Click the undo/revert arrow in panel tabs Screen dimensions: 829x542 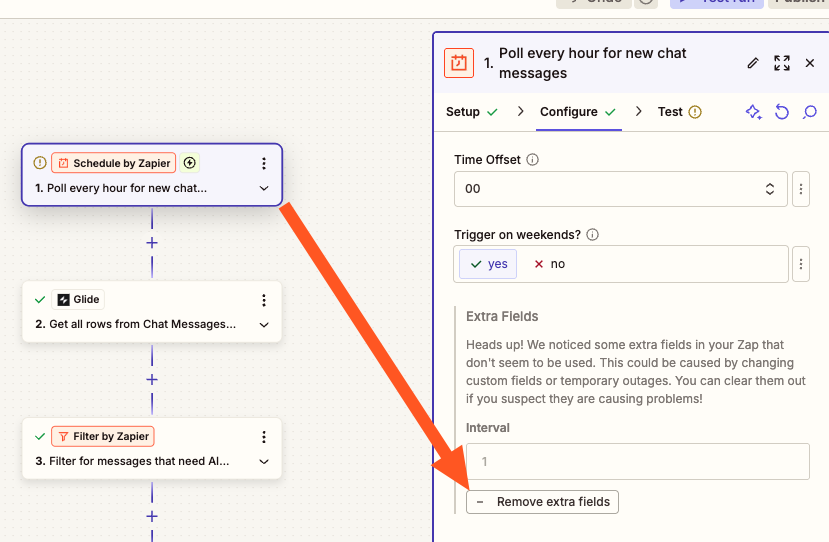coord(782,112)
